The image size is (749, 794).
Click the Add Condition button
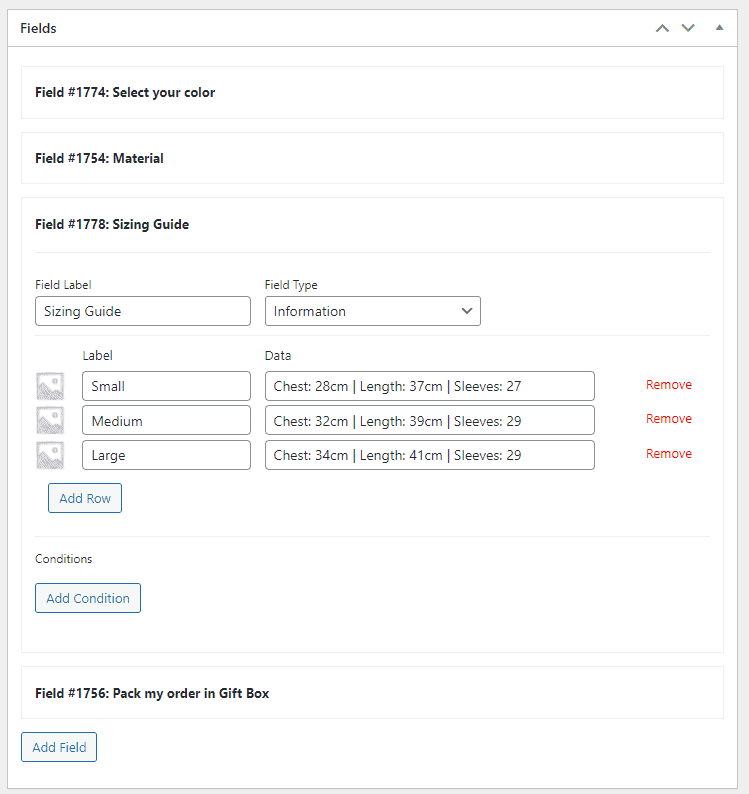tap(88, 598)
